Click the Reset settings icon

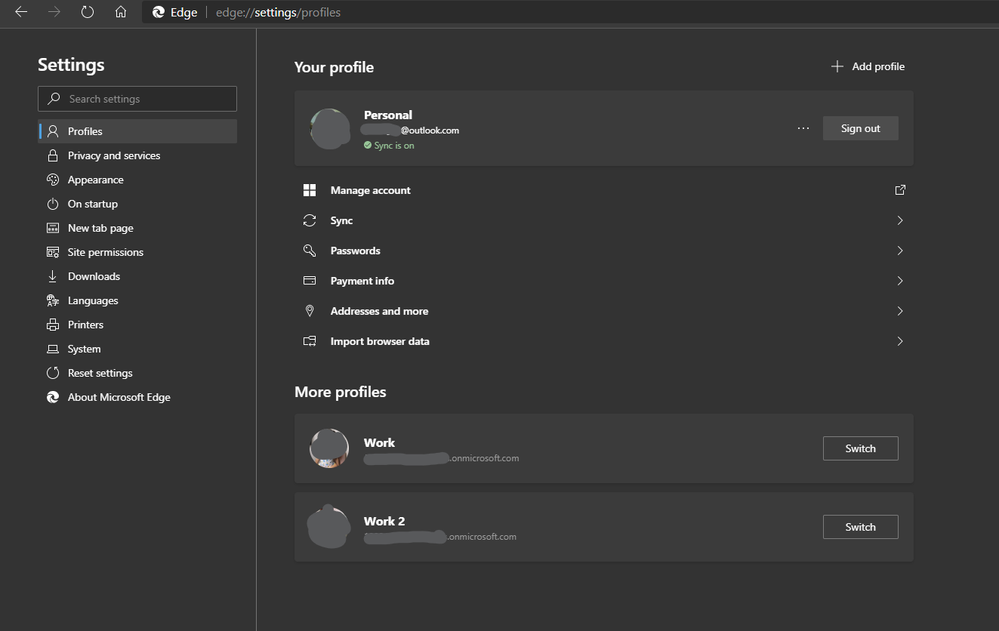click(x=52, y=373)
